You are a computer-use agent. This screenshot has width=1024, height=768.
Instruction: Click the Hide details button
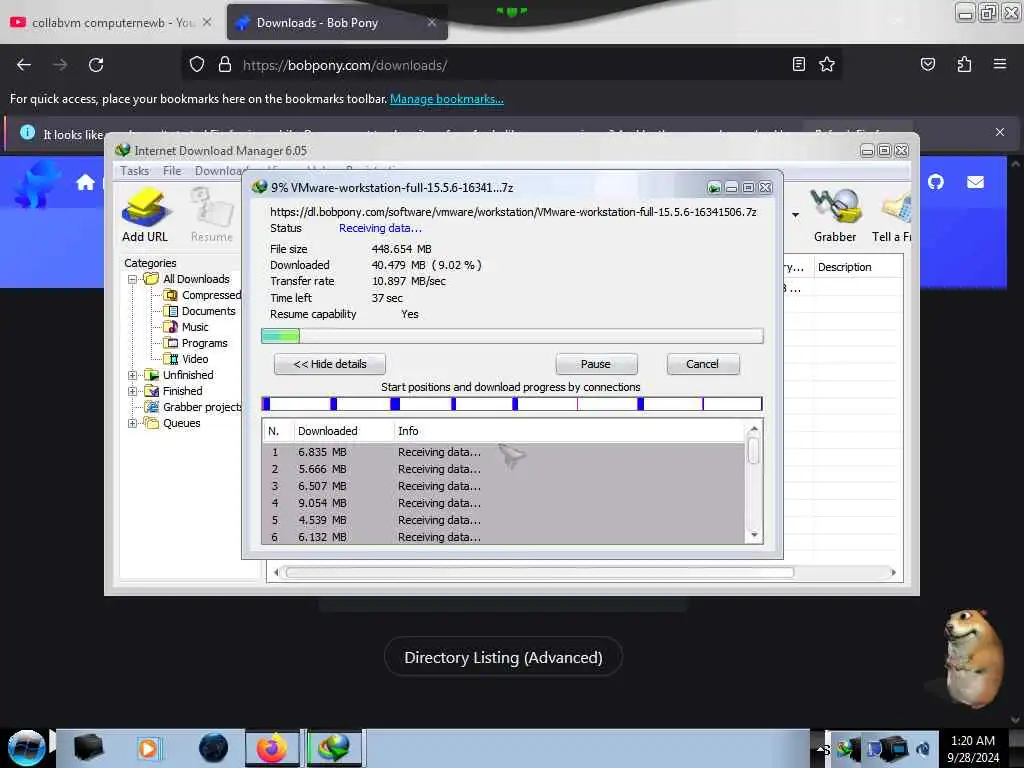(330, 364)
